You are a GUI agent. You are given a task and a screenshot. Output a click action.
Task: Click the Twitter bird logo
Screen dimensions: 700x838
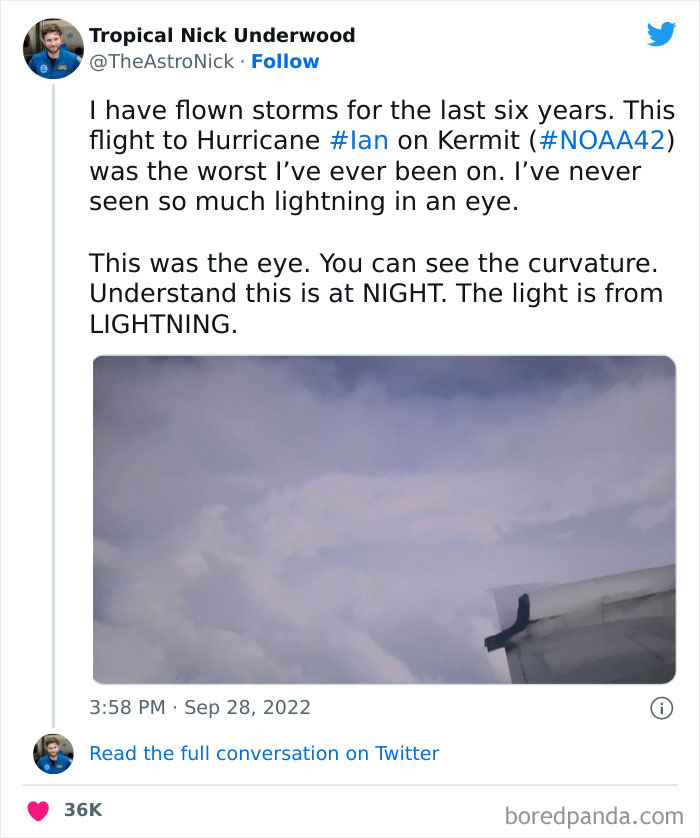point(661,35)
